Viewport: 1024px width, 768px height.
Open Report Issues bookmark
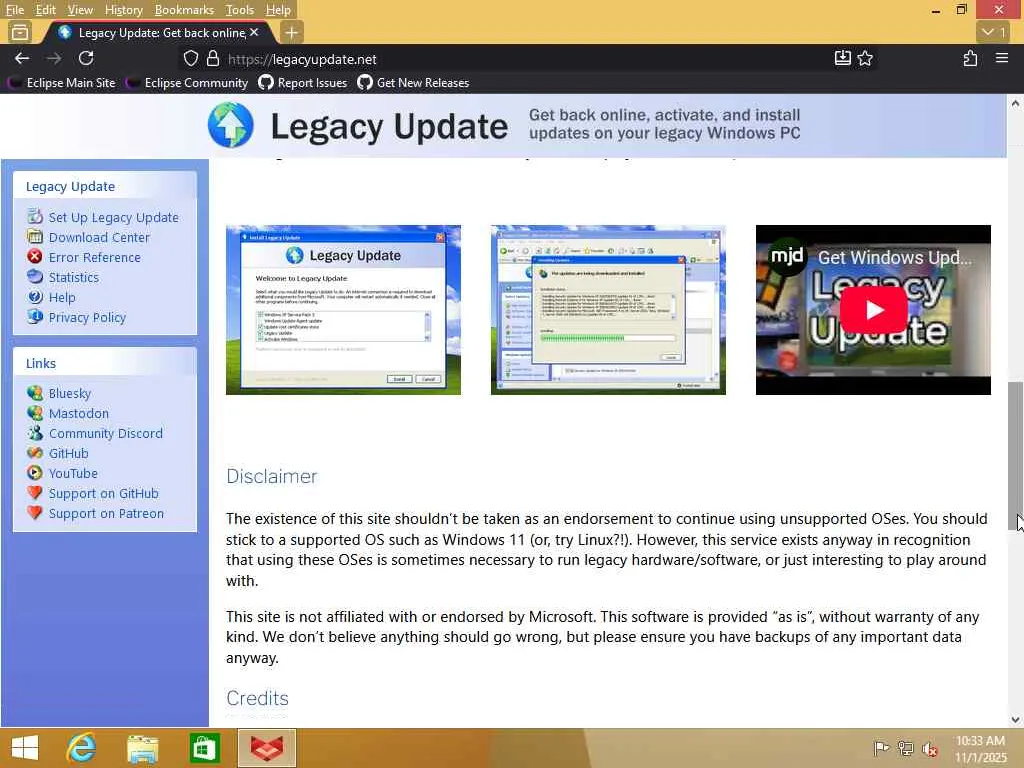[302, 83]
